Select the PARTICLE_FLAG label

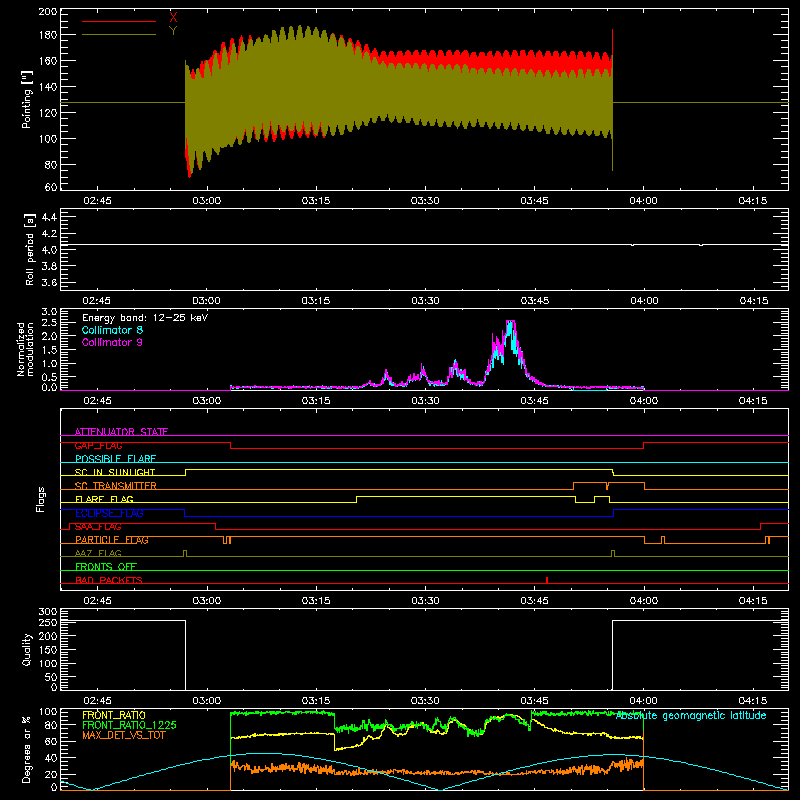(112, 540)
